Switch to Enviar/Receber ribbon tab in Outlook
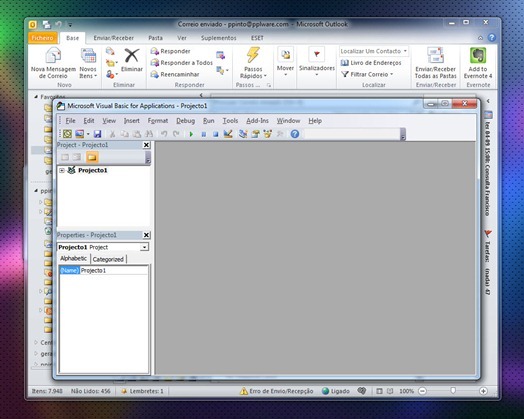 [114, 38]
